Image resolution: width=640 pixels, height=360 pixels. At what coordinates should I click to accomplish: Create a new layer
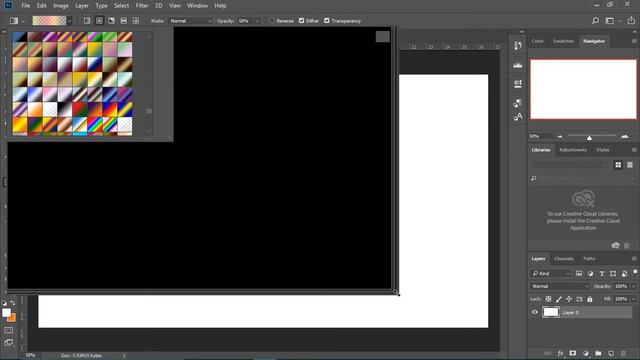(x=611, y=353)
